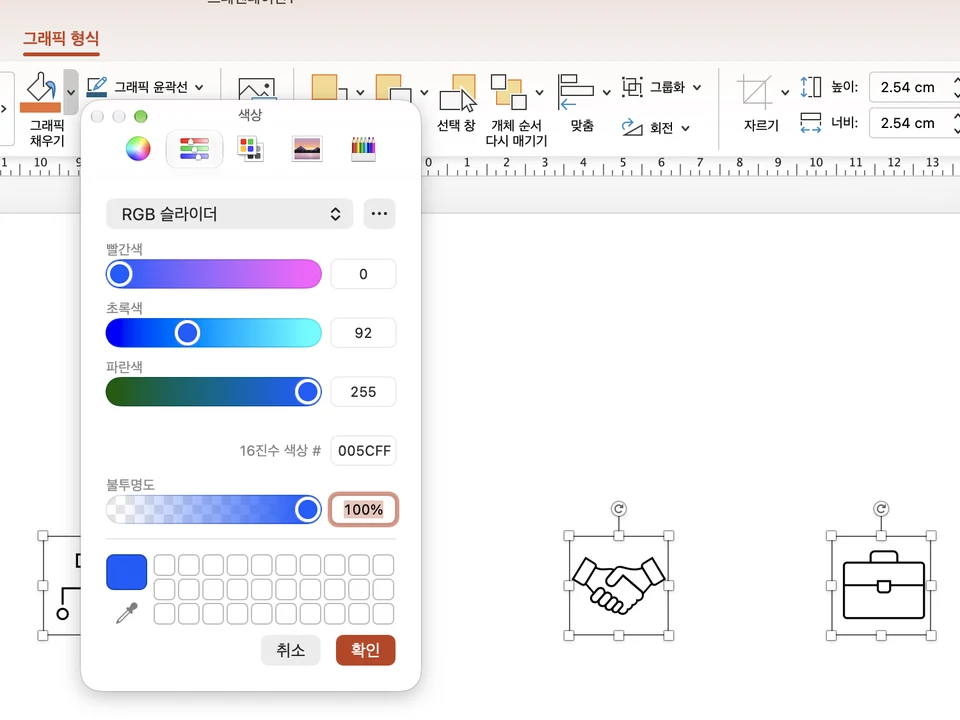Click the 회전 rotate icon
960x720 pixels.
(x=632, y=127)
